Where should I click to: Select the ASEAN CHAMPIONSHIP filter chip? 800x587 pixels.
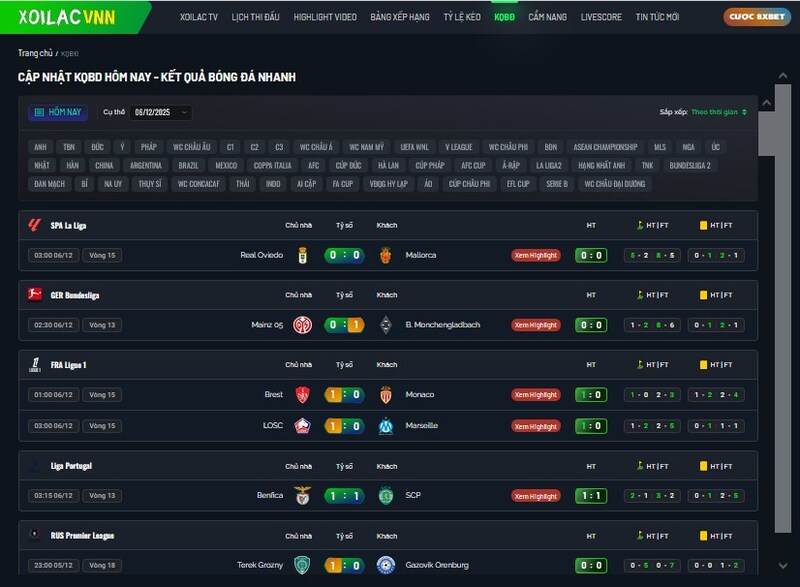[x=605, y=147]
